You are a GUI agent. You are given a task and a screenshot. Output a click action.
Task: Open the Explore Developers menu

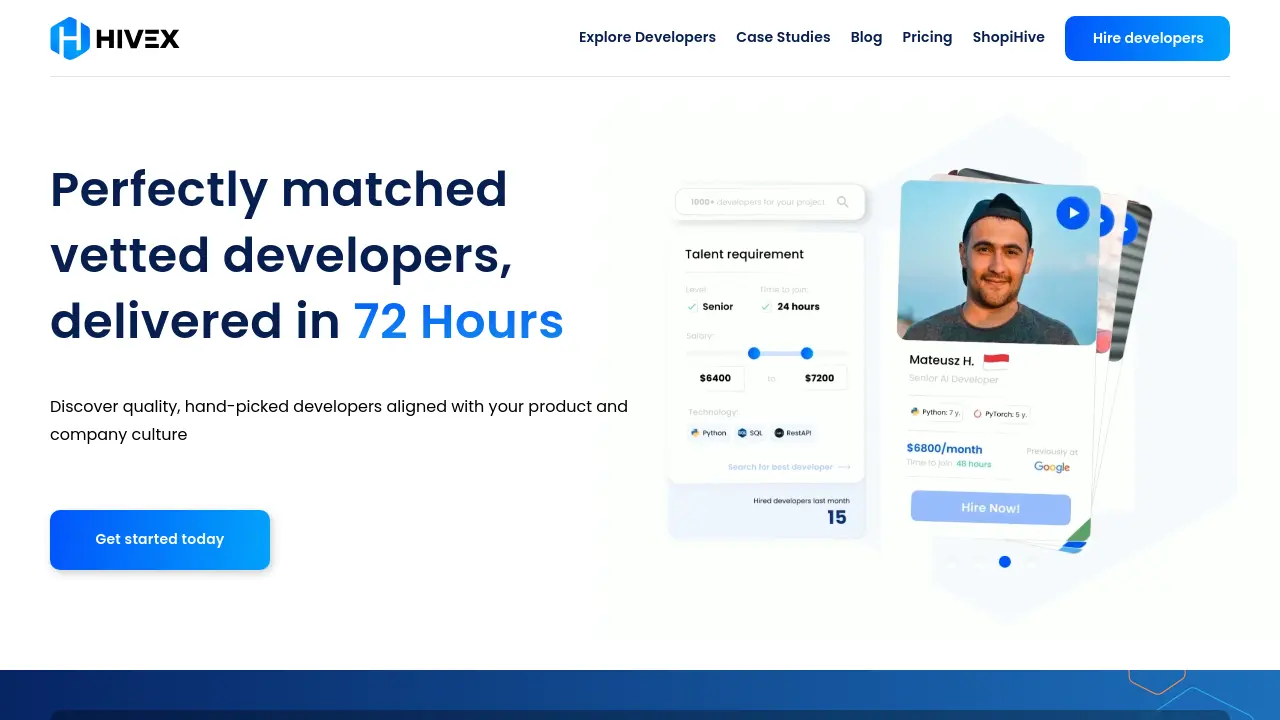coord(647,37)
